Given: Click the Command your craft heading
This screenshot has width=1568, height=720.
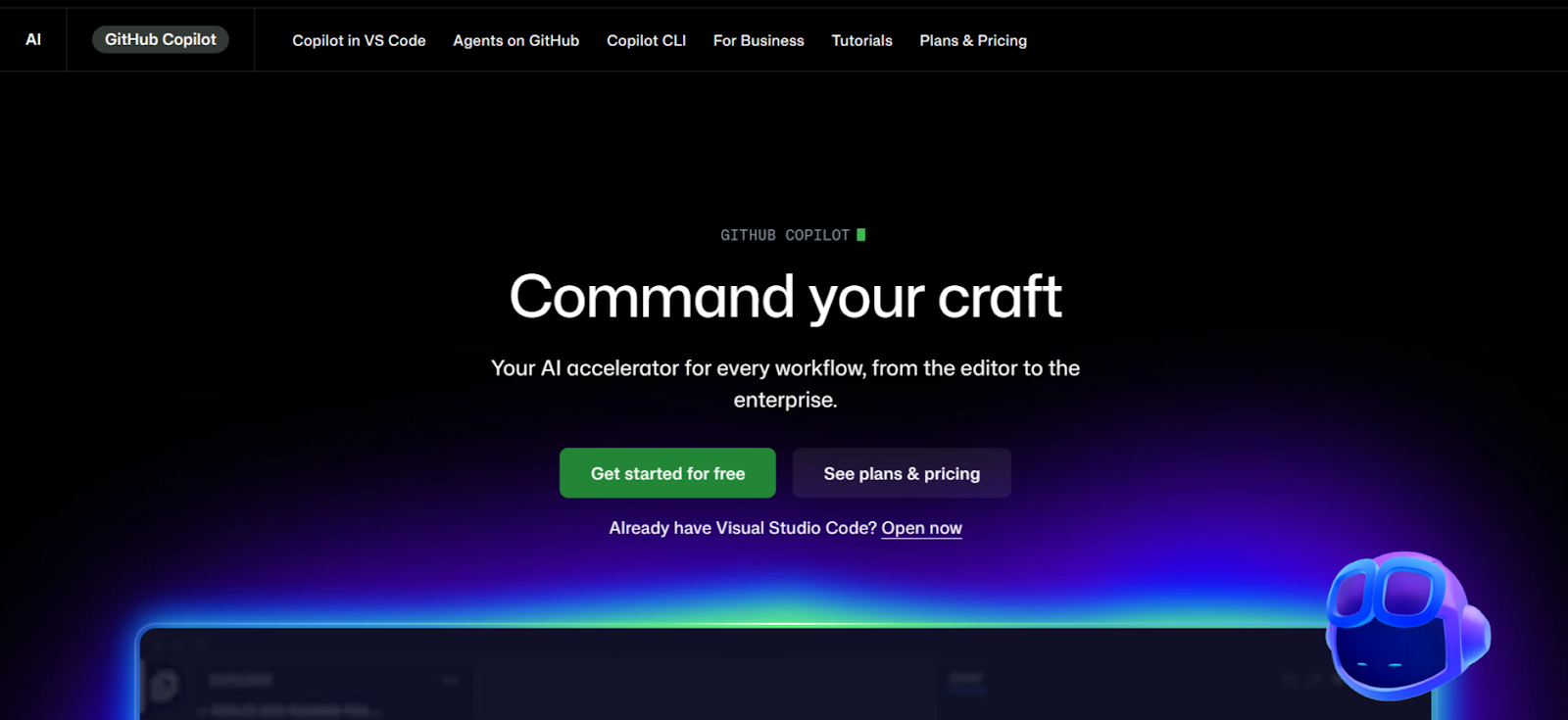Looking at the screenshot, I should pos(785,296).
